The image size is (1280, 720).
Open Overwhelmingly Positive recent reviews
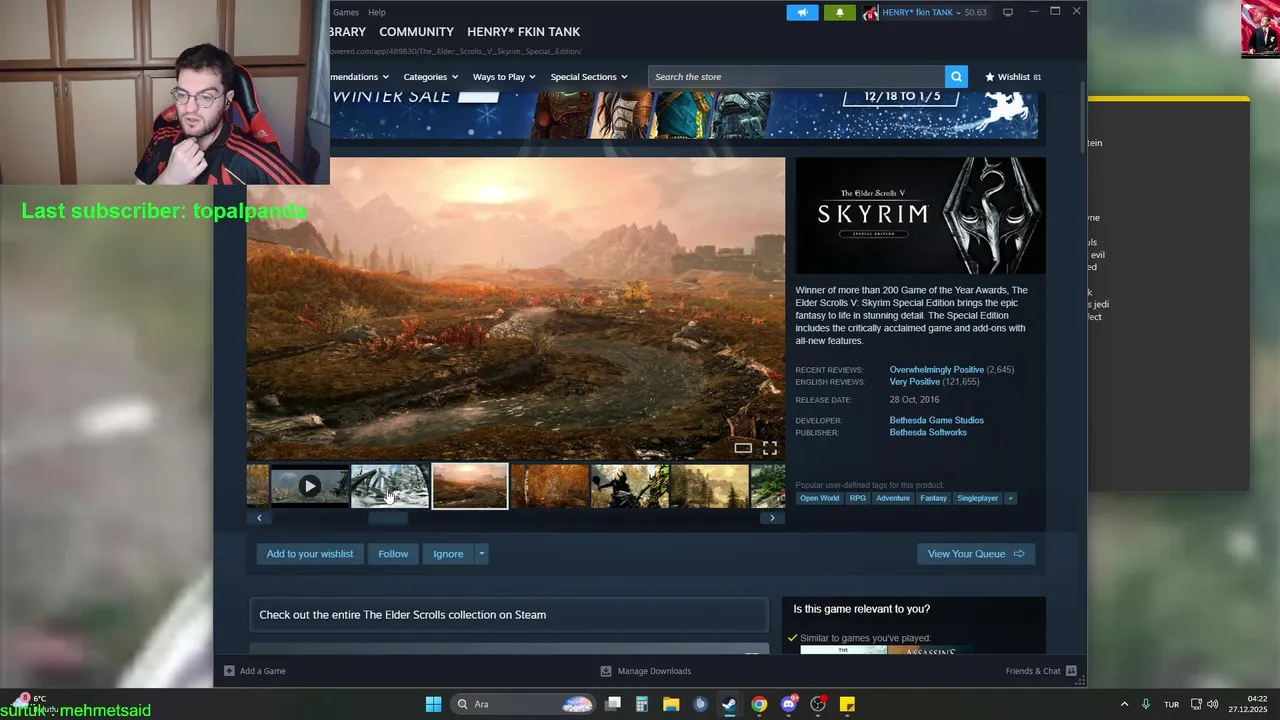click(x=937, y=370)
